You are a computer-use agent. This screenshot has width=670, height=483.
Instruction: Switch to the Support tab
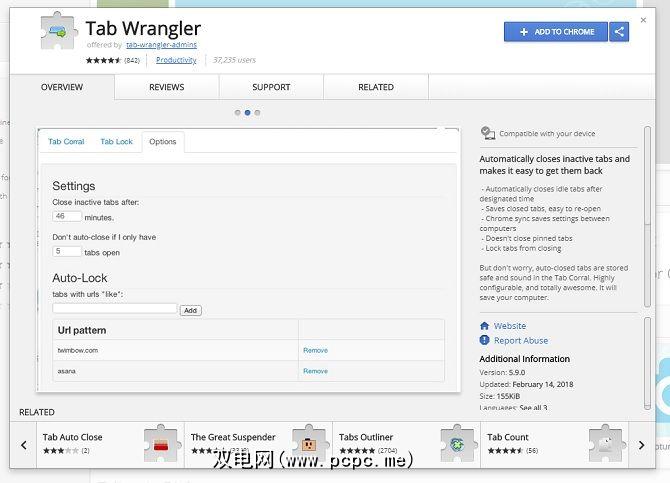(x=271, y=87)
